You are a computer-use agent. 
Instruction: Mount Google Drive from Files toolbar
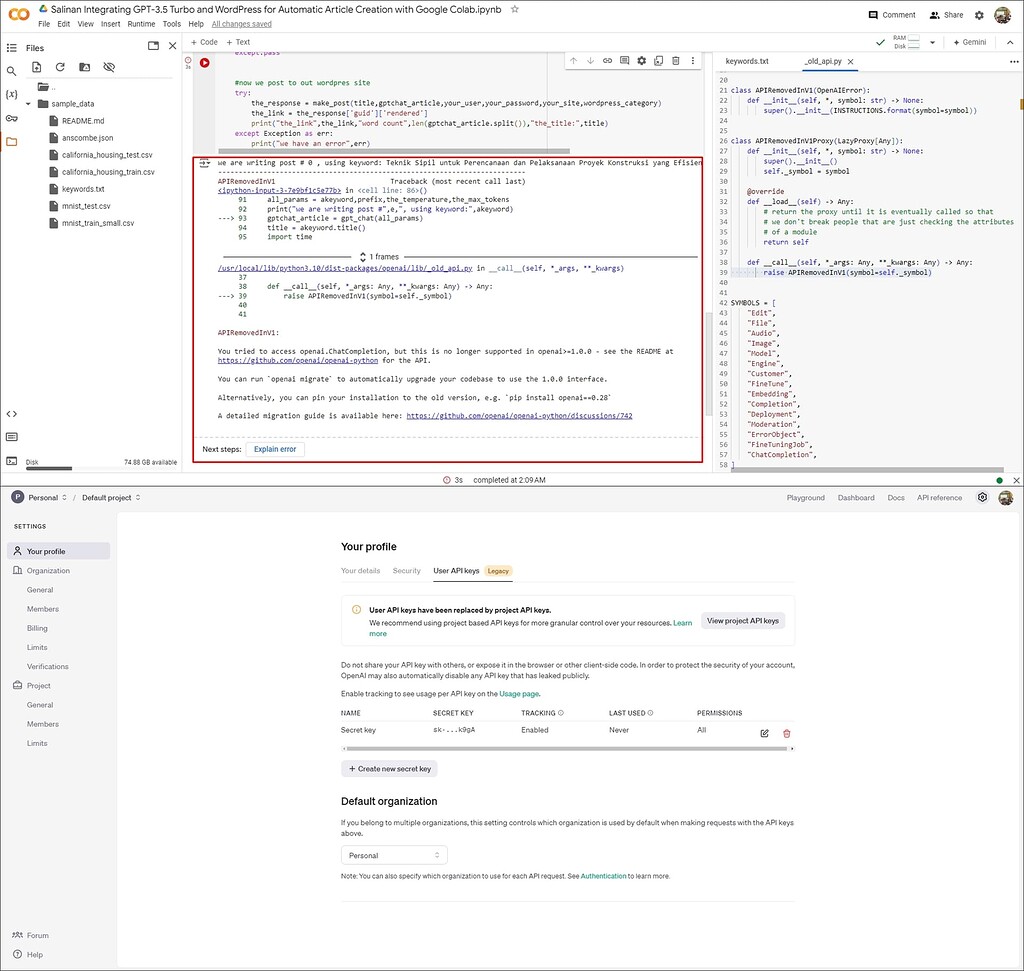point(83,69)
